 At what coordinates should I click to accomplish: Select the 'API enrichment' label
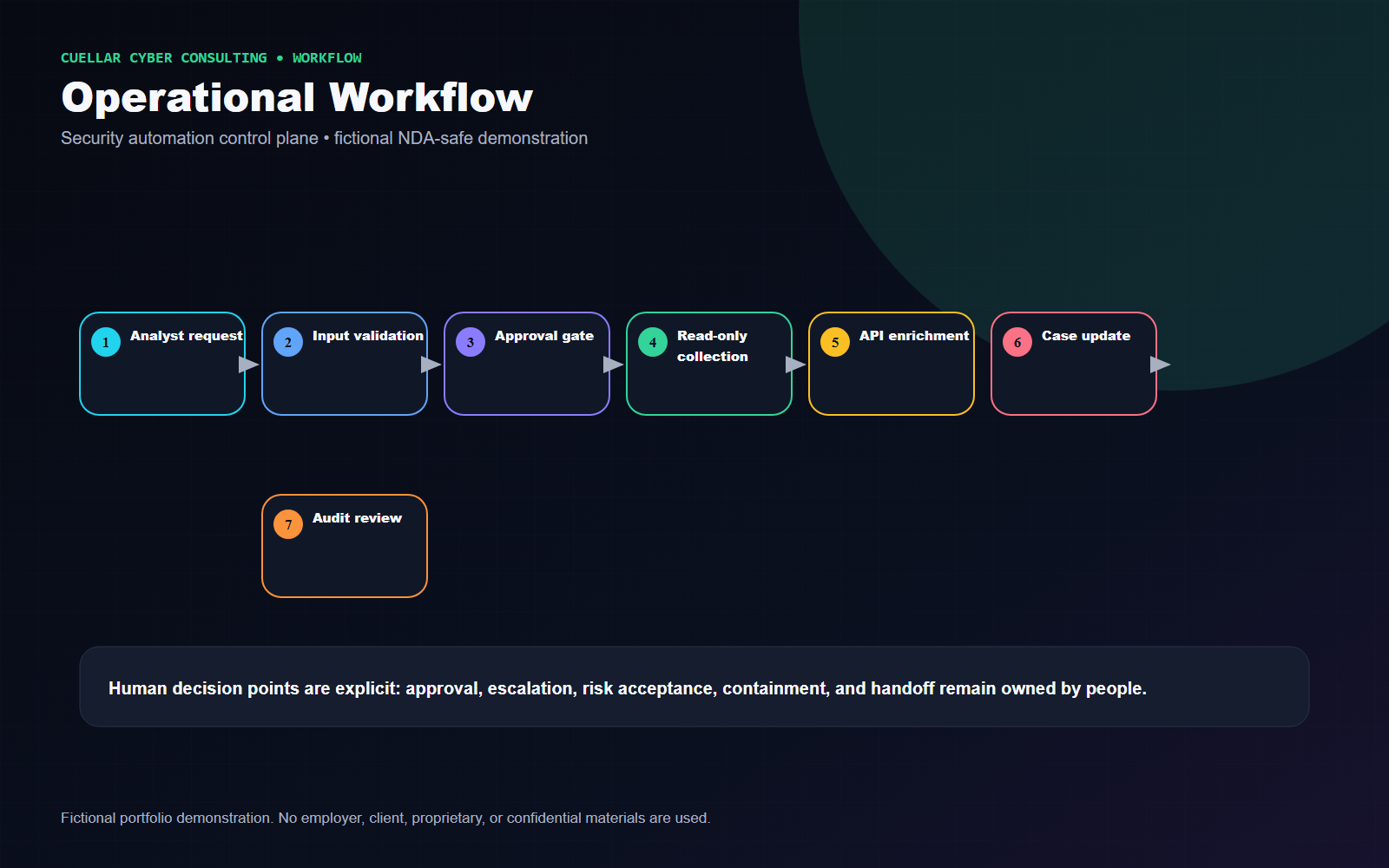914,336
